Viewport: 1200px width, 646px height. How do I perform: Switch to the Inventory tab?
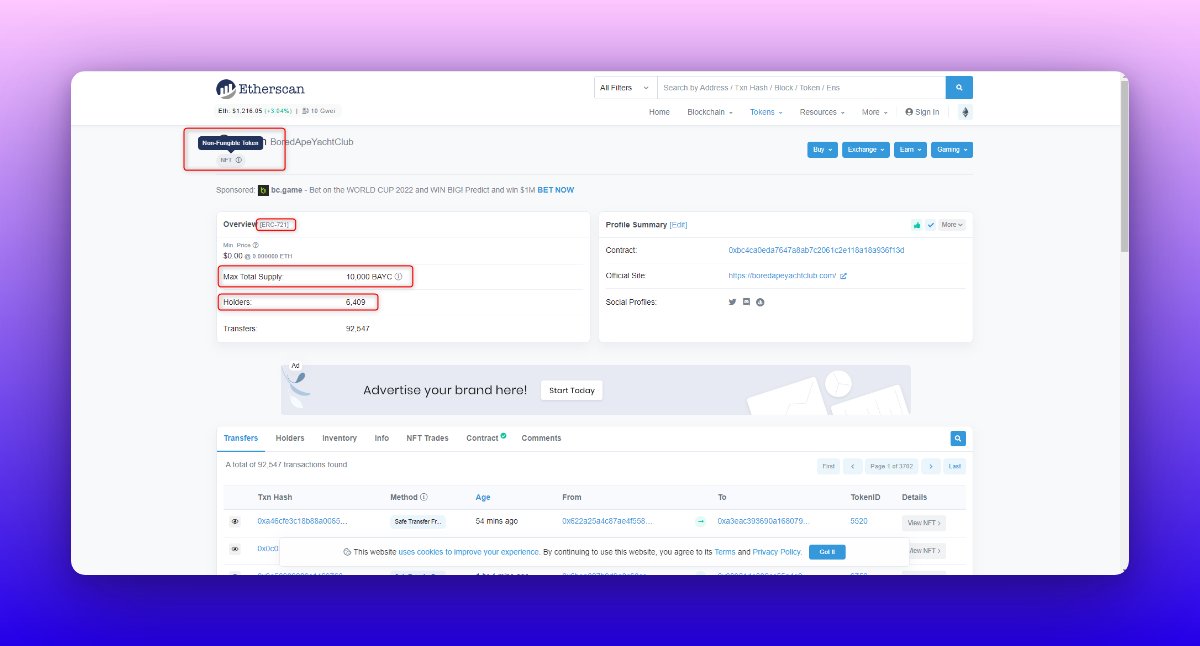339,438
